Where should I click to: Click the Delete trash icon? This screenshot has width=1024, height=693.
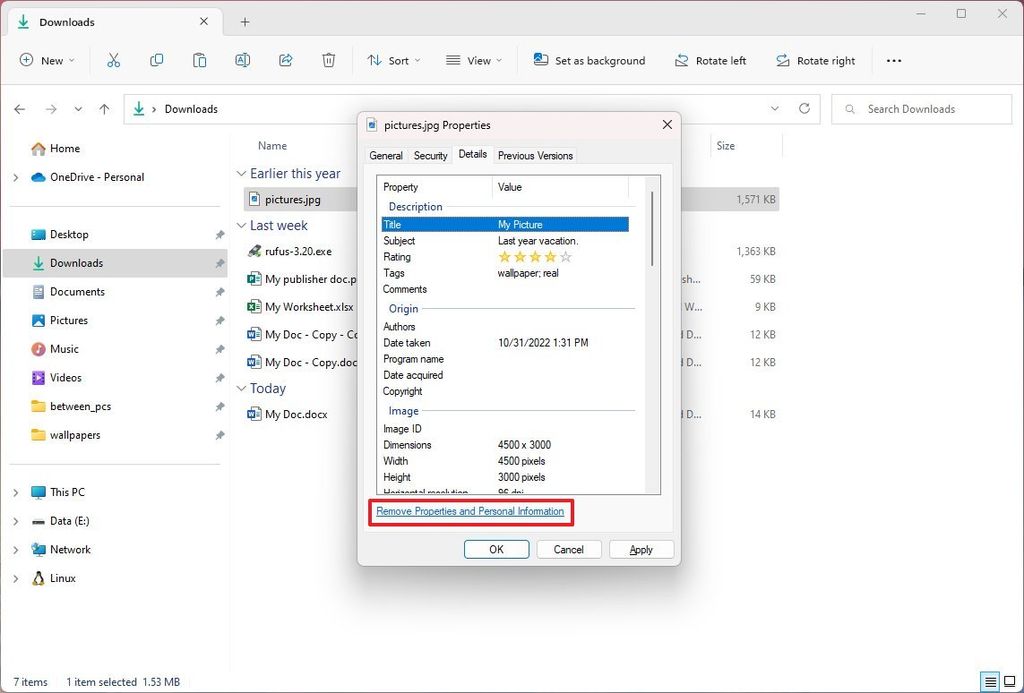[328, 60]
